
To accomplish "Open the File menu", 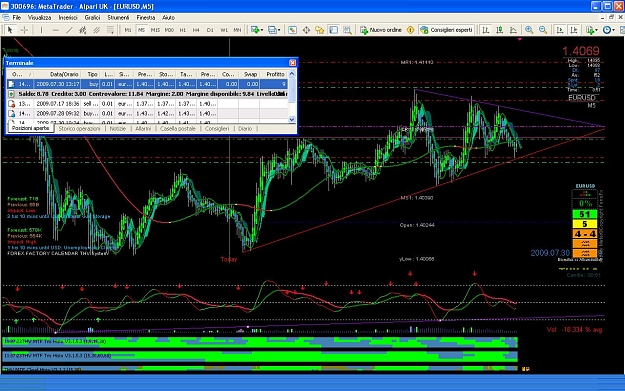I will (17, 18).
